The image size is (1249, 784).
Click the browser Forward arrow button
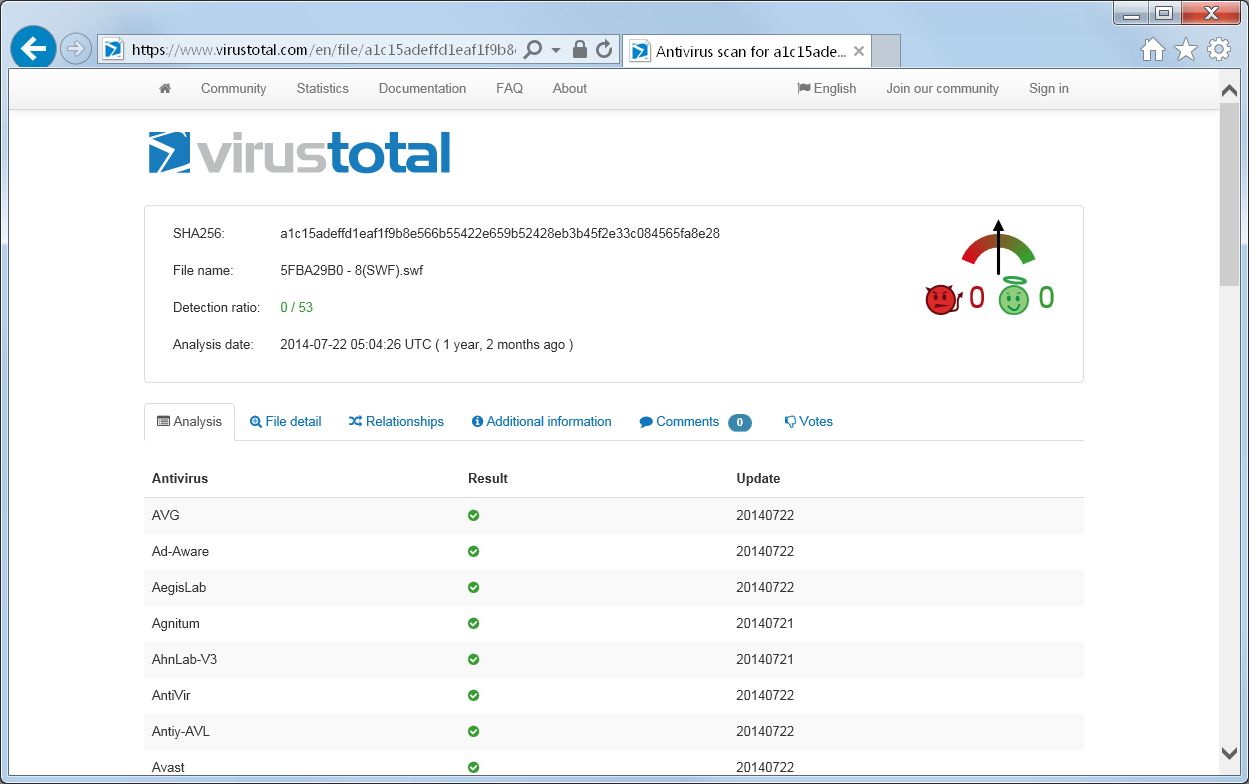[75, 48]
